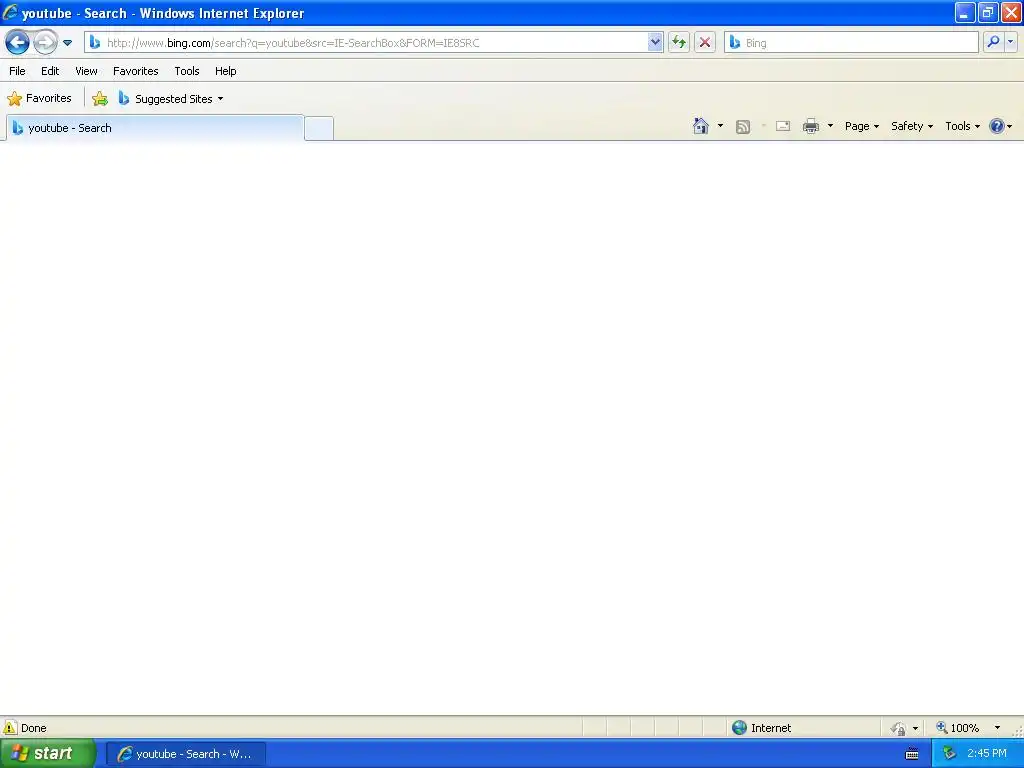Click the 2:45 PM clock
The image size is (1024, 768).
click(987, 754)
